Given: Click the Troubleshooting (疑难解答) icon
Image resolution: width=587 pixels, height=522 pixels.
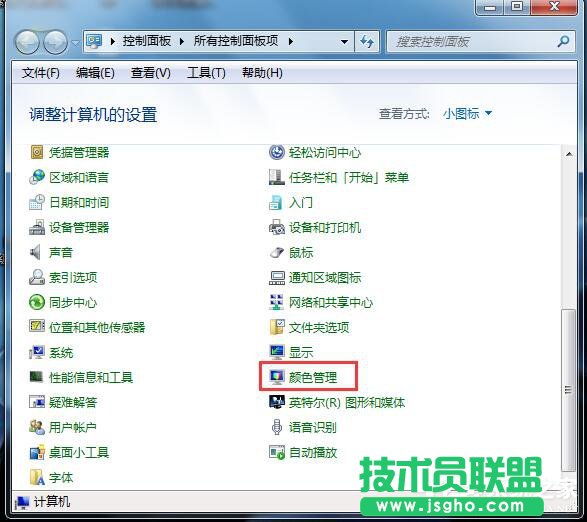Looking at the screenshot, I should click(x=37, y=402).
